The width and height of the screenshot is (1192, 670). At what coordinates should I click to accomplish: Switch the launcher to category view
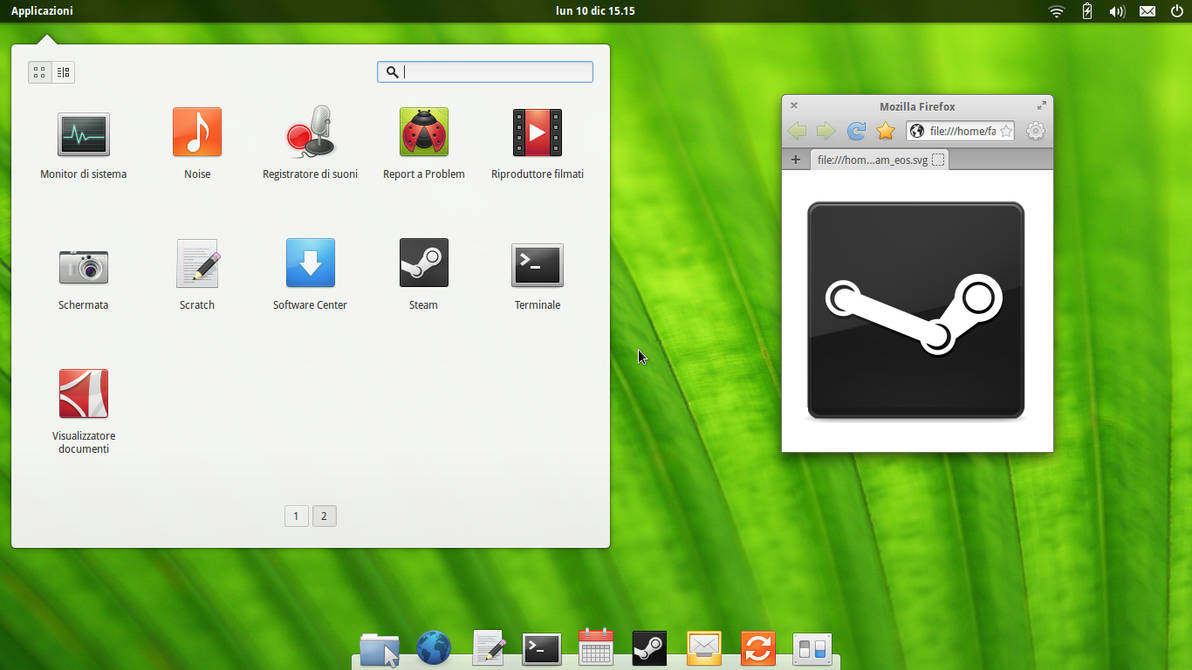click(63, 71)
